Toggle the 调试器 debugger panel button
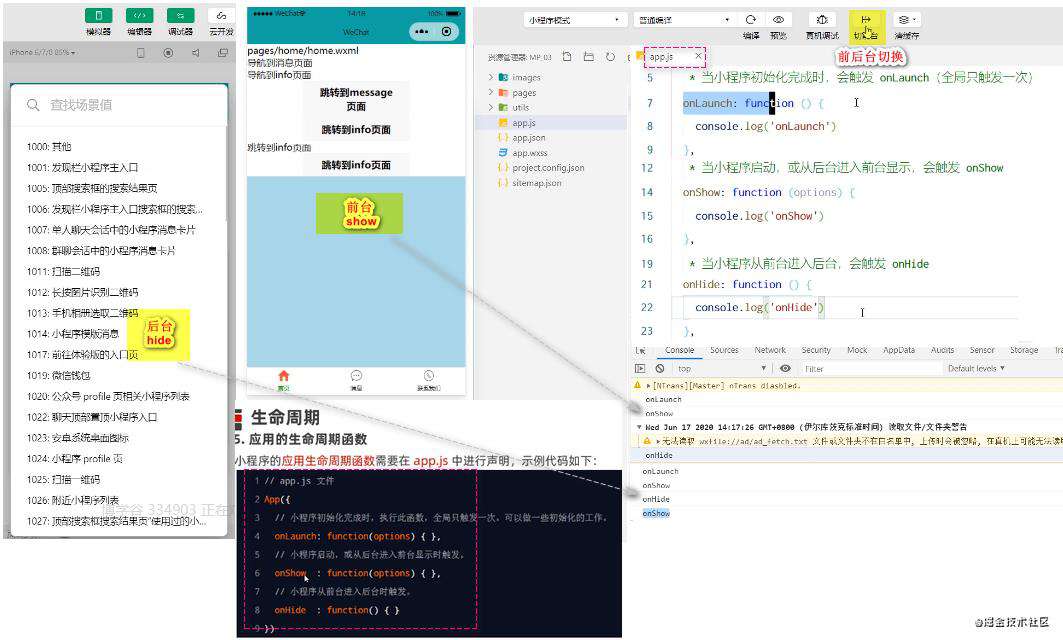The height and width of the screenshot is (640, 1063). pos(180,16)
